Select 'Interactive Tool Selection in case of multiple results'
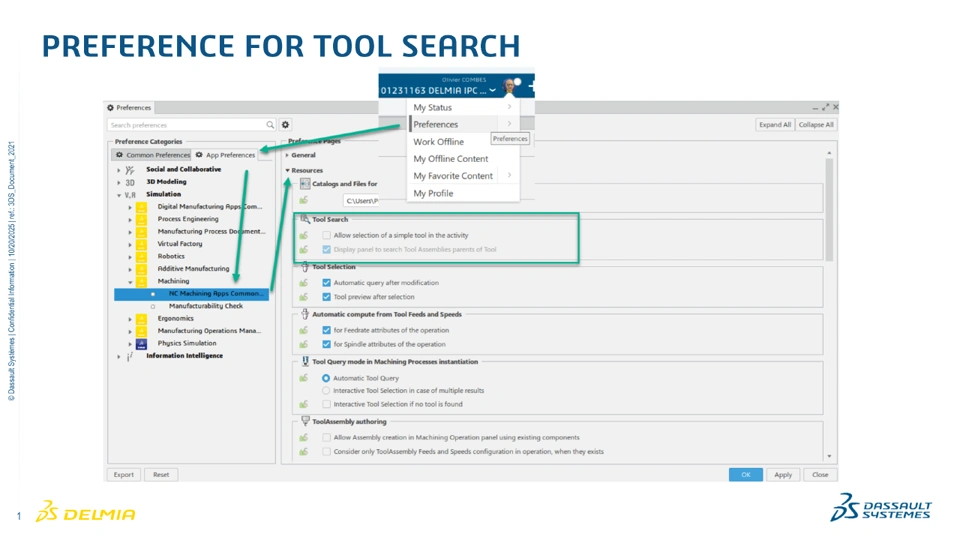The image size is (960, 540). pos(327,391)
